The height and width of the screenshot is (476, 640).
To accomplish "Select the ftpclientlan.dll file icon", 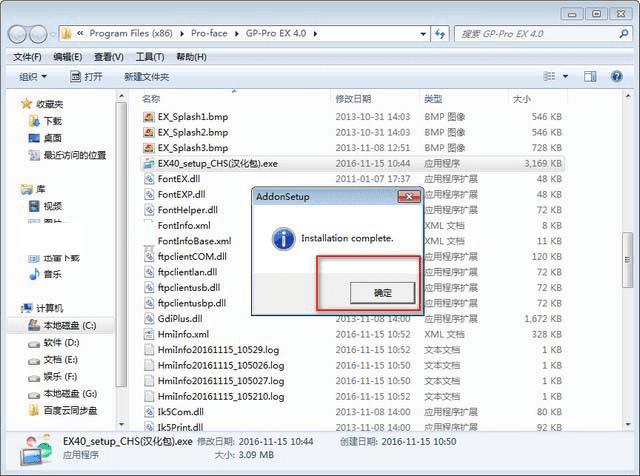I will coord(149,272).
